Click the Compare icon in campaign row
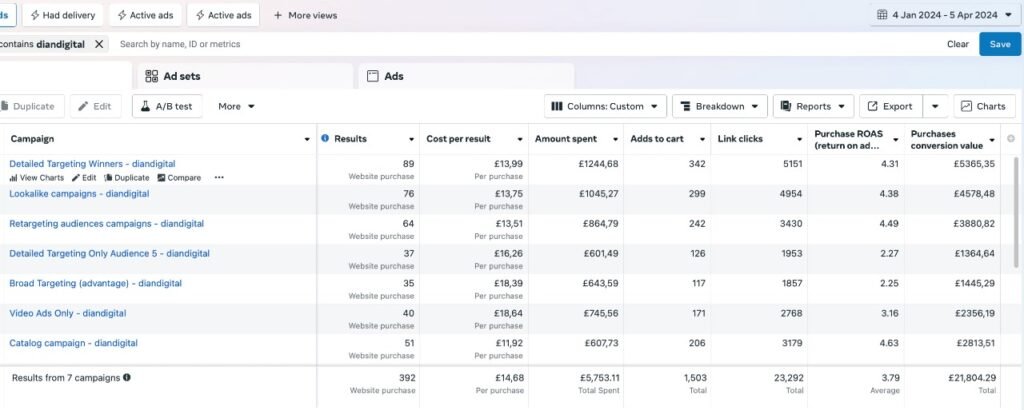This screenshot has height=410, width=1024. (160, 178)
